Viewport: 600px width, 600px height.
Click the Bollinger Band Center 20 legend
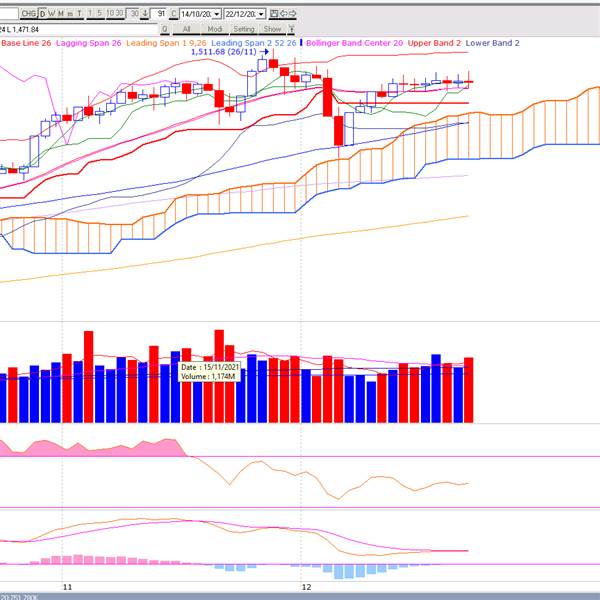354,43
